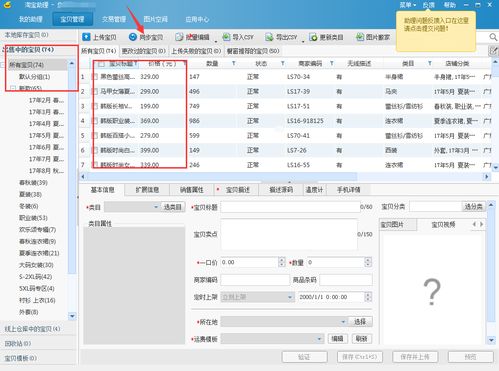Open dropdown arrow next to 导出CSV
Image resolution: width=499 pixels, height=371 pixels.
(303, 41)
